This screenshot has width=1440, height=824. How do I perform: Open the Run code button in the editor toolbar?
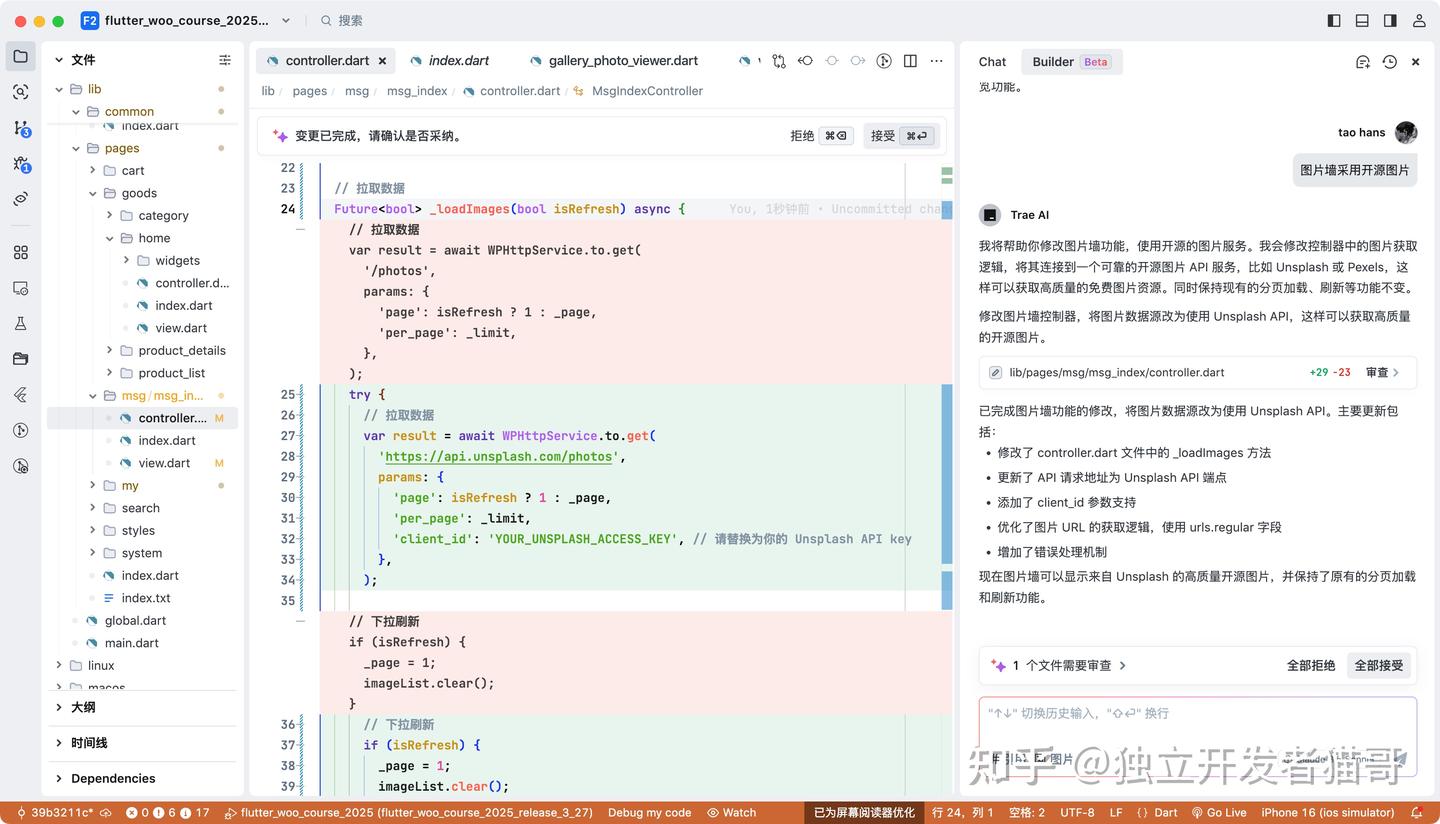[x=884, y=61]
